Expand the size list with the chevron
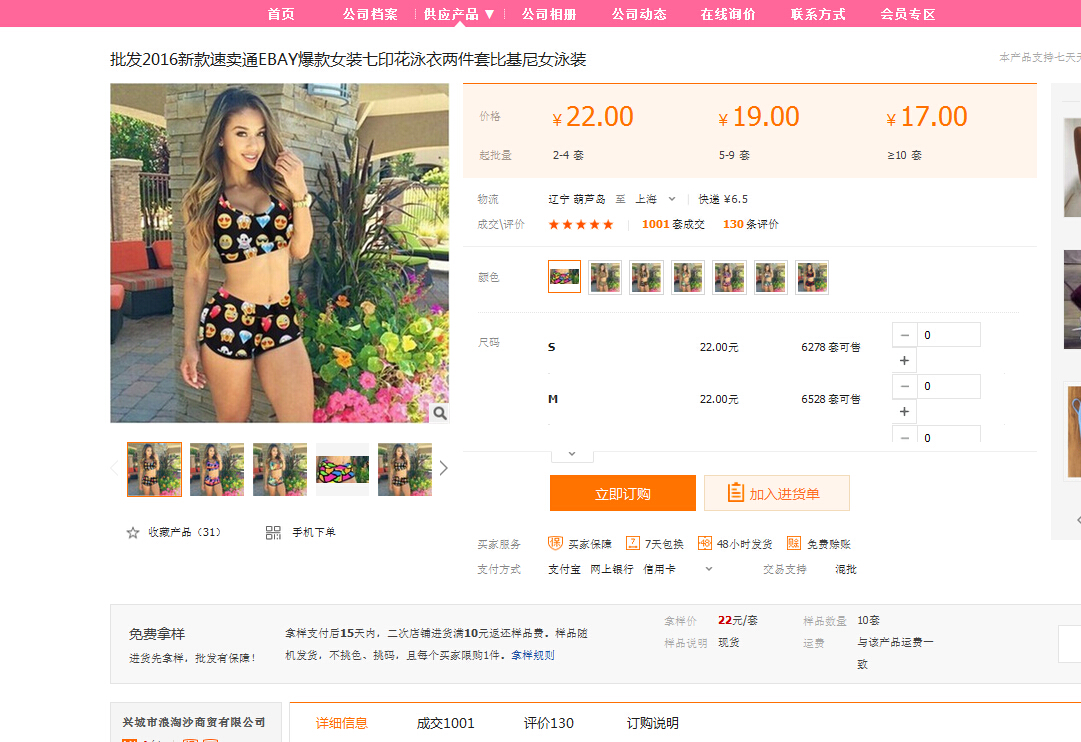The width and height of the screenshot is (1081, 742). (x=572, y=454)
